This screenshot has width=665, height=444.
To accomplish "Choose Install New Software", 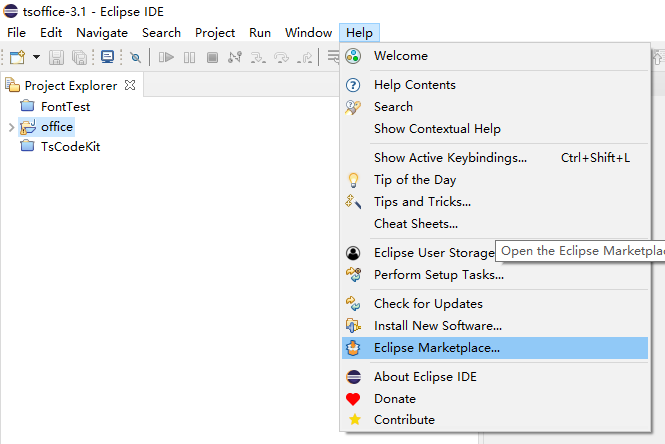I will point(495,326).
